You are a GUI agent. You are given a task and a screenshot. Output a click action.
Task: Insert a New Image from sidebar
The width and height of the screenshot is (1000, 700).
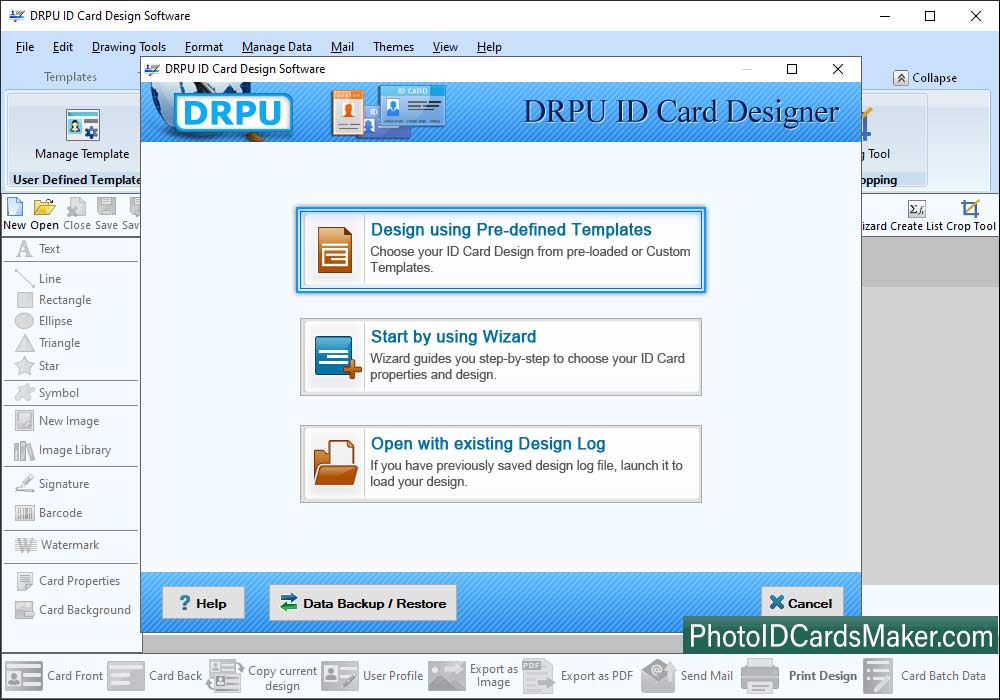coord(57,421)
